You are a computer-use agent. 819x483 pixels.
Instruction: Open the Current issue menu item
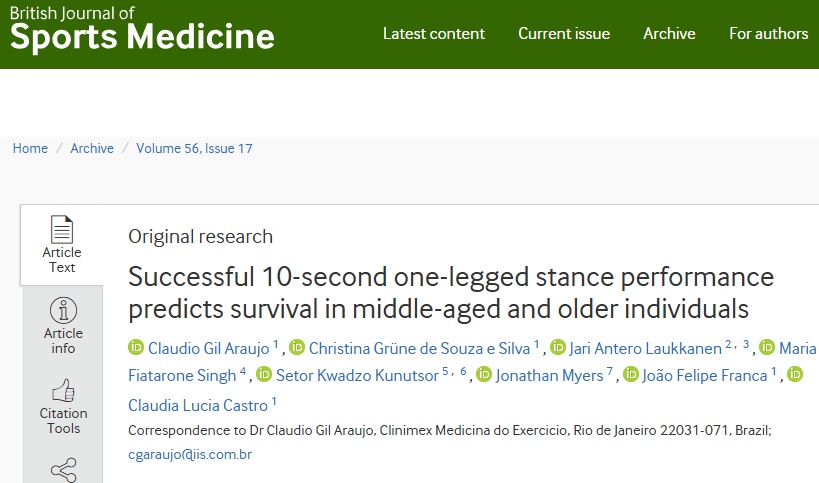tap(564, 33)
